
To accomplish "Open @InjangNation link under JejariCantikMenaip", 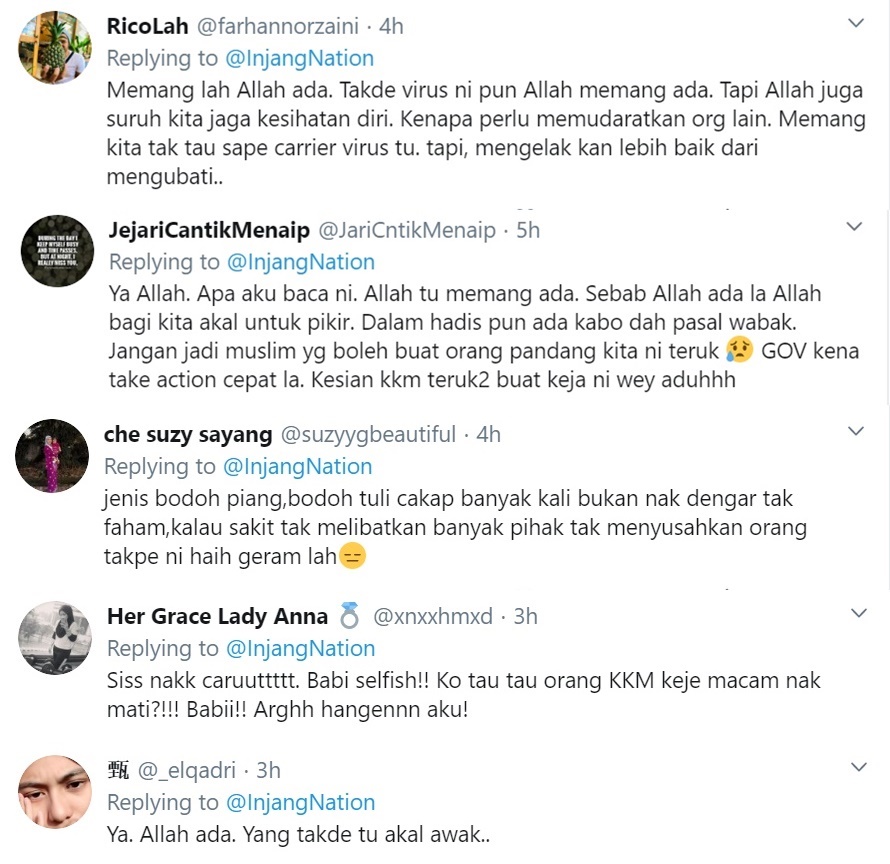I will 301,262.
